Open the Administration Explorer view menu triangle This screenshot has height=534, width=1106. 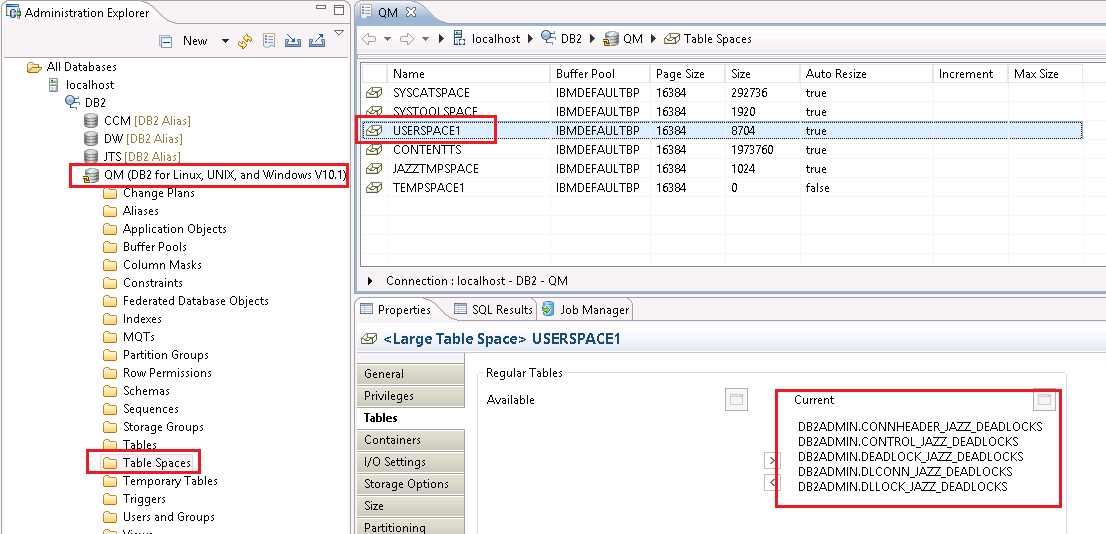pos(339,32)
